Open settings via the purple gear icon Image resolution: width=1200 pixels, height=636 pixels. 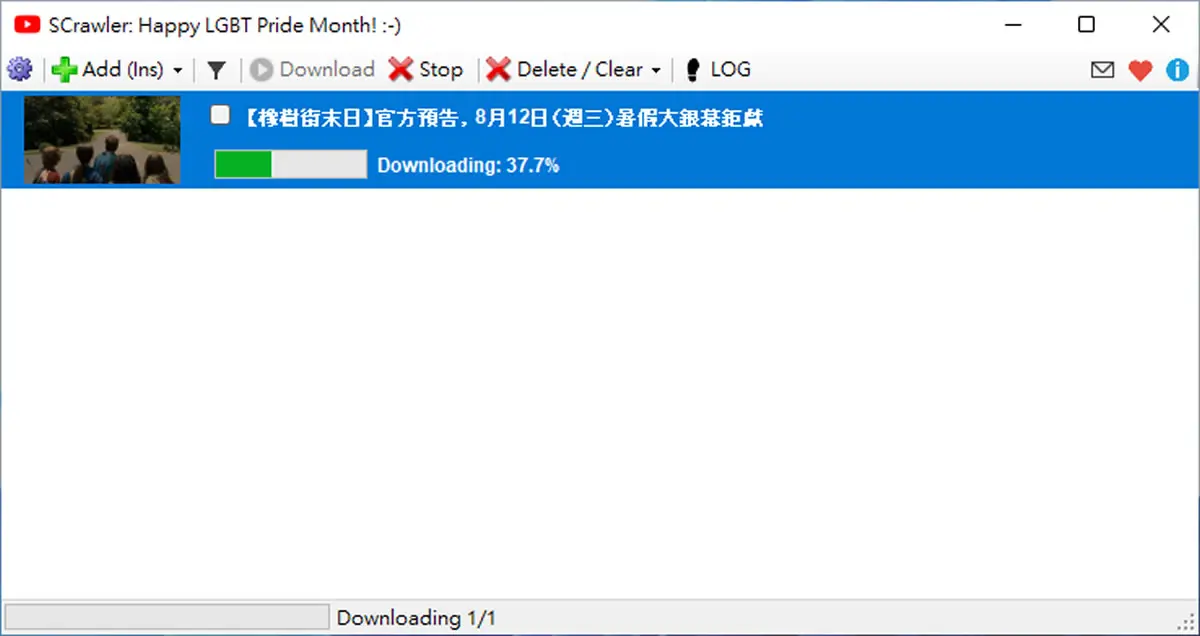pyautogui.click(x=19, y=70)
